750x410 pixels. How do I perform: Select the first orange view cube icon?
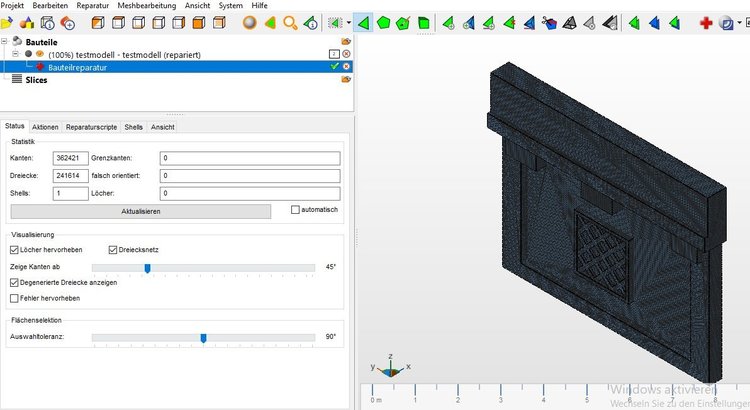(x=98, y=22)
